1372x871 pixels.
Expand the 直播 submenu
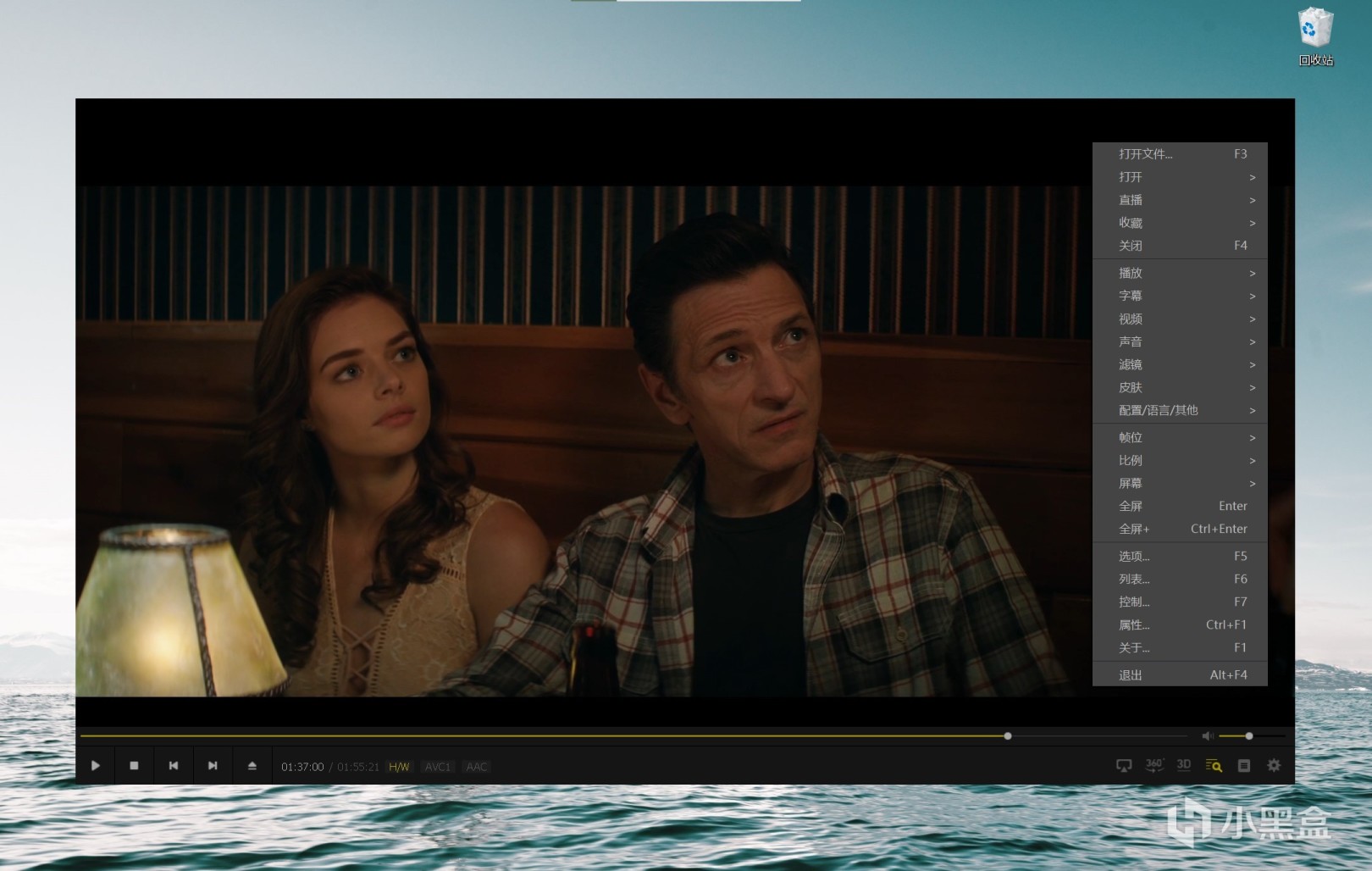(1180, 200)
